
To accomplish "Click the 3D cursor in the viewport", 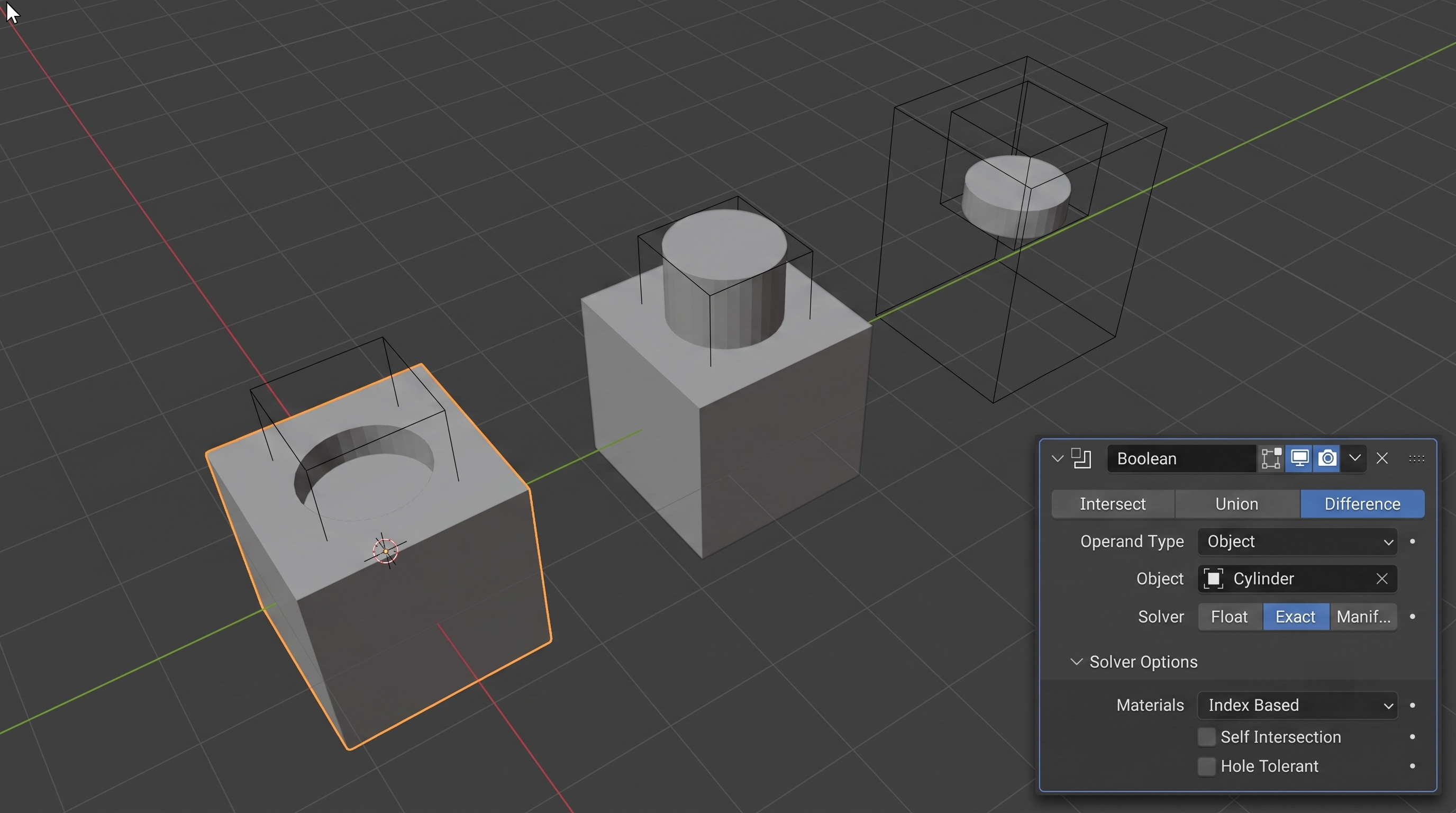I will (x=386, y=550).
